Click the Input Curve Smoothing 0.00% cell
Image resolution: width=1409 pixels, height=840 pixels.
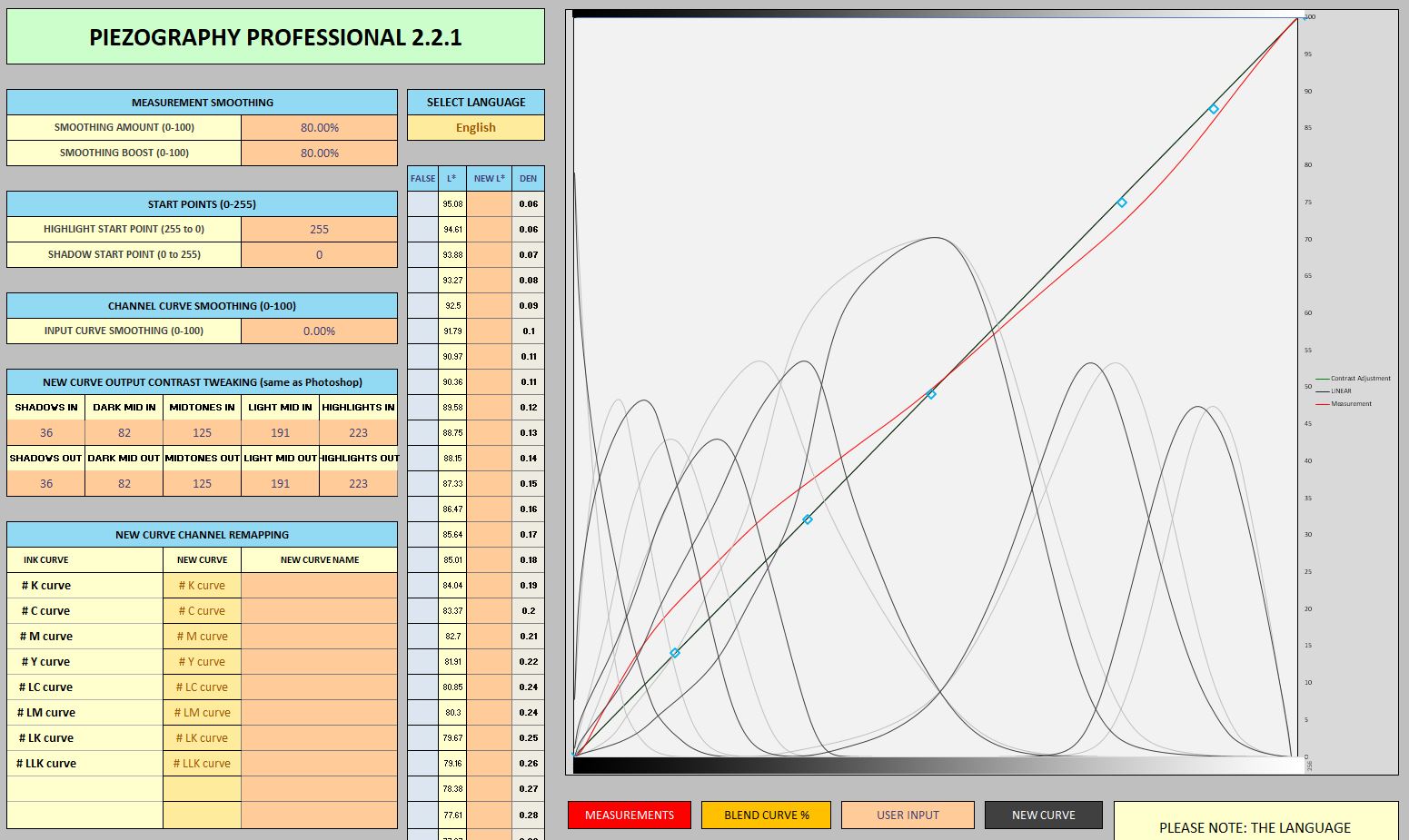point(319,331)
